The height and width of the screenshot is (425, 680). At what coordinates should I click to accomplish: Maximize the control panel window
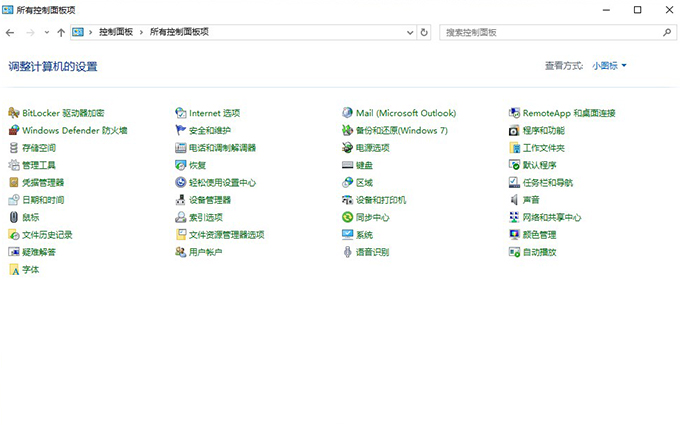pyautogui.click(x=638, y=10)
